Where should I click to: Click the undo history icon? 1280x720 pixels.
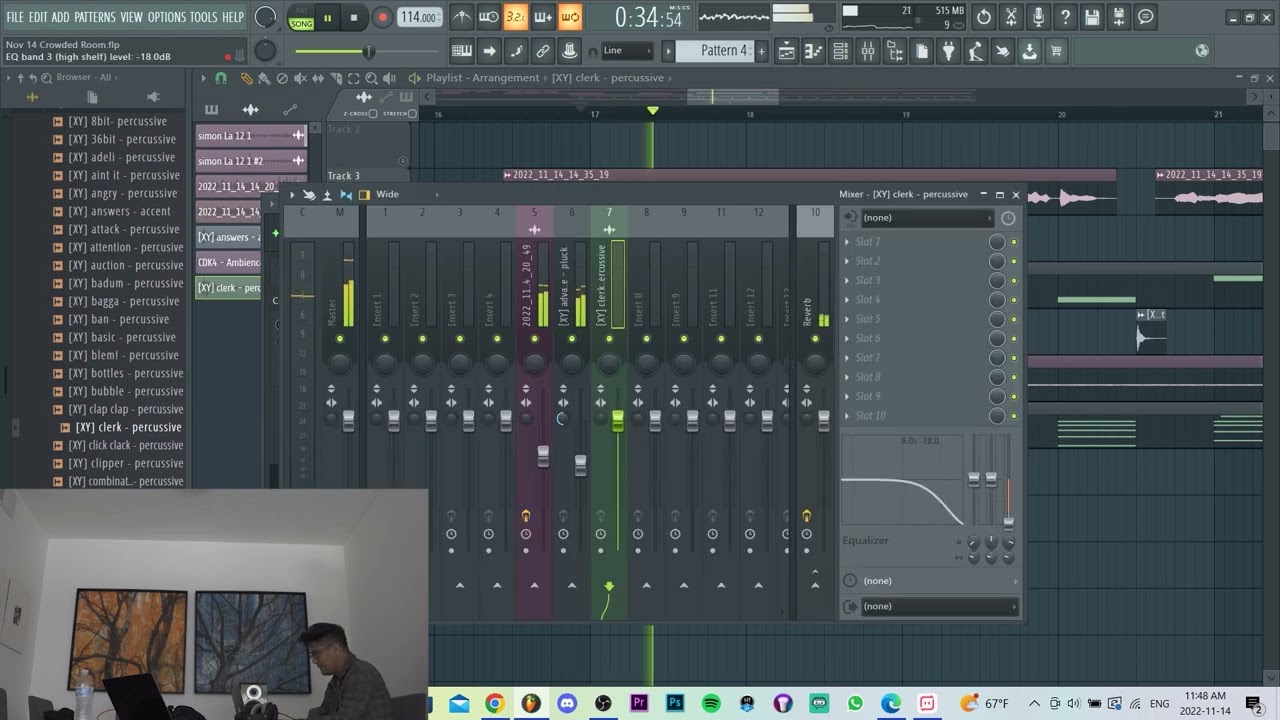[984, 17]
